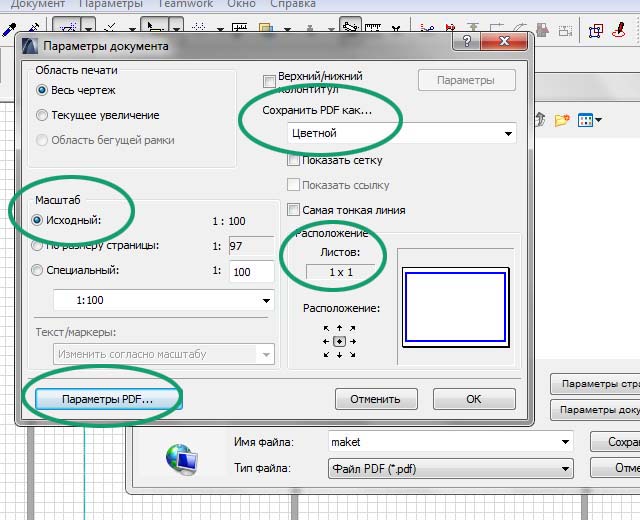640x520 pixels.
Task: Enable the Показать сетку checkbox
Action: [294, 160]
